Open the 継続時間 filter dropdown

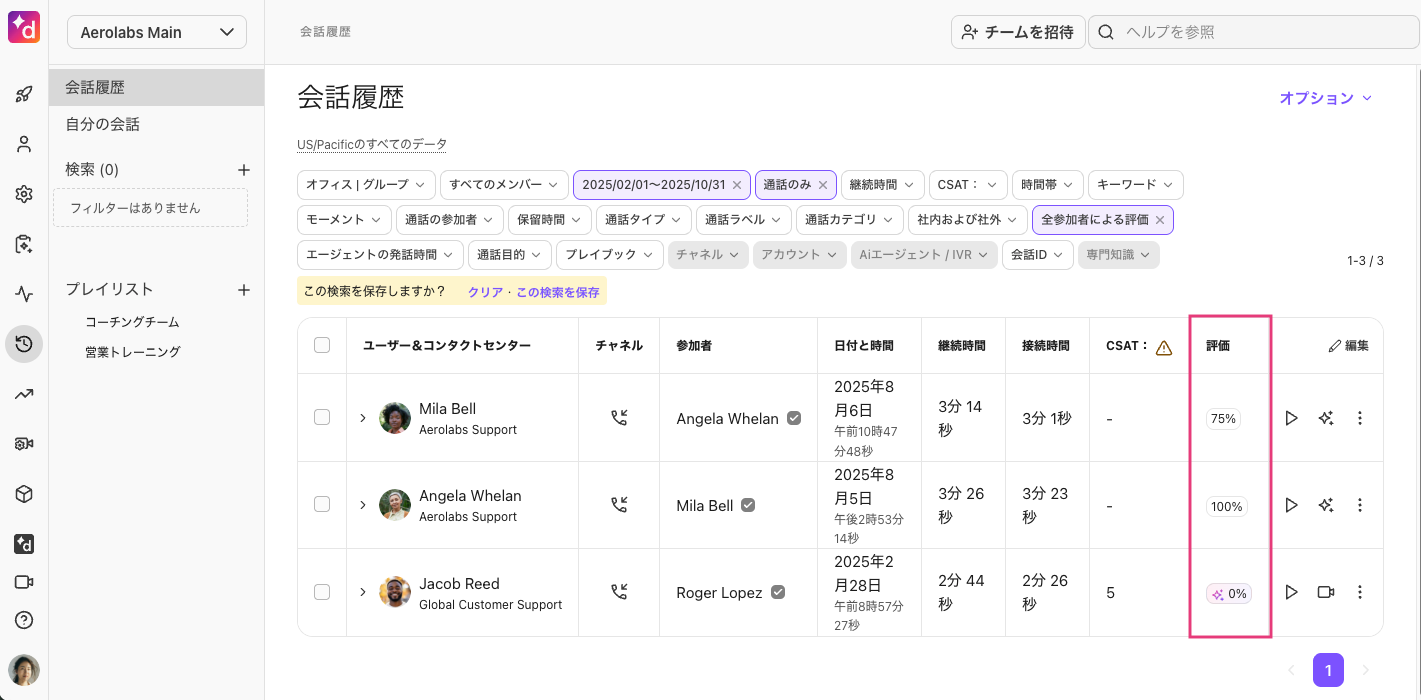882,185
